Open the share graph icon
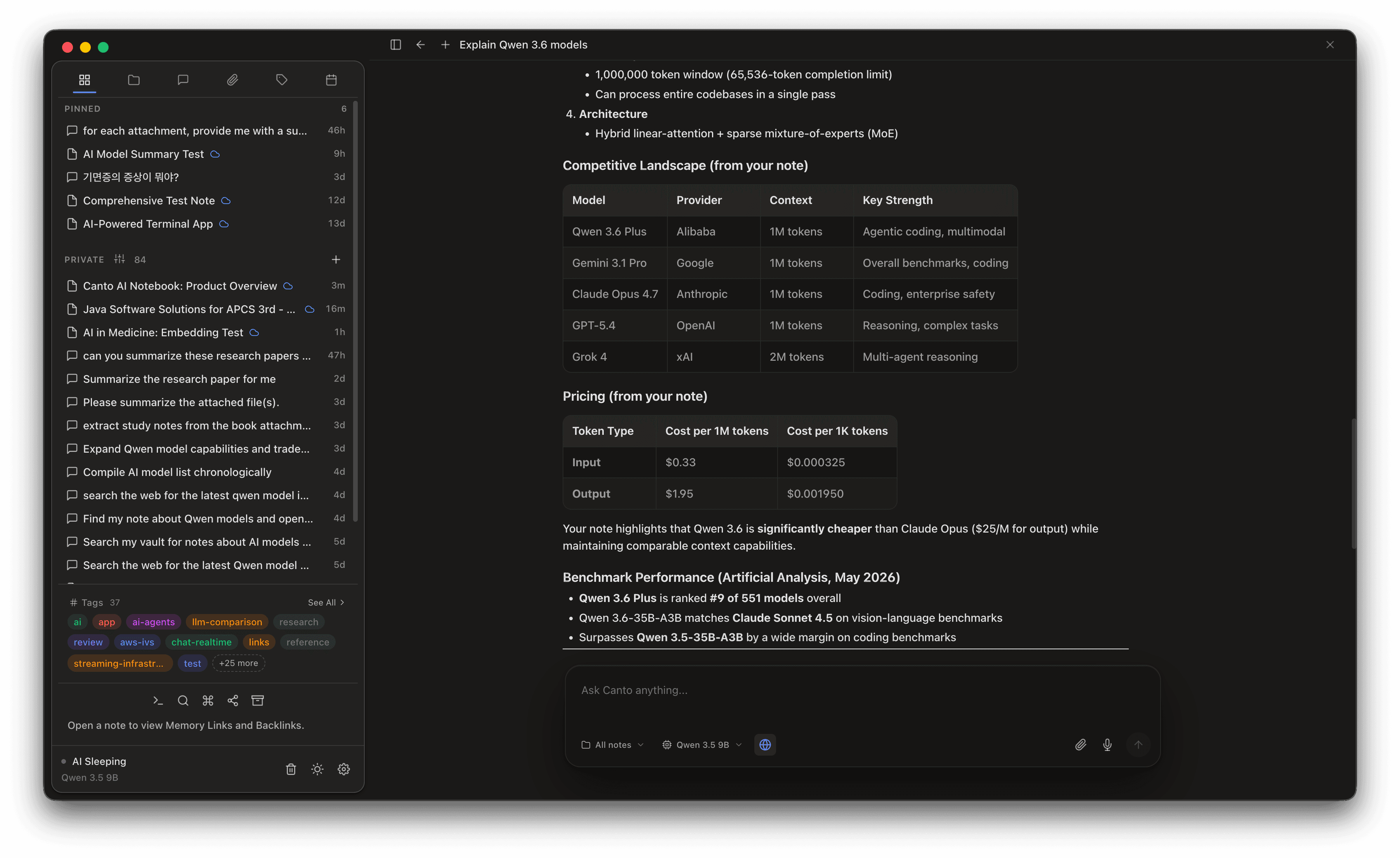The width and height of the screenshot is (1400, 858). tap(233, 701)
